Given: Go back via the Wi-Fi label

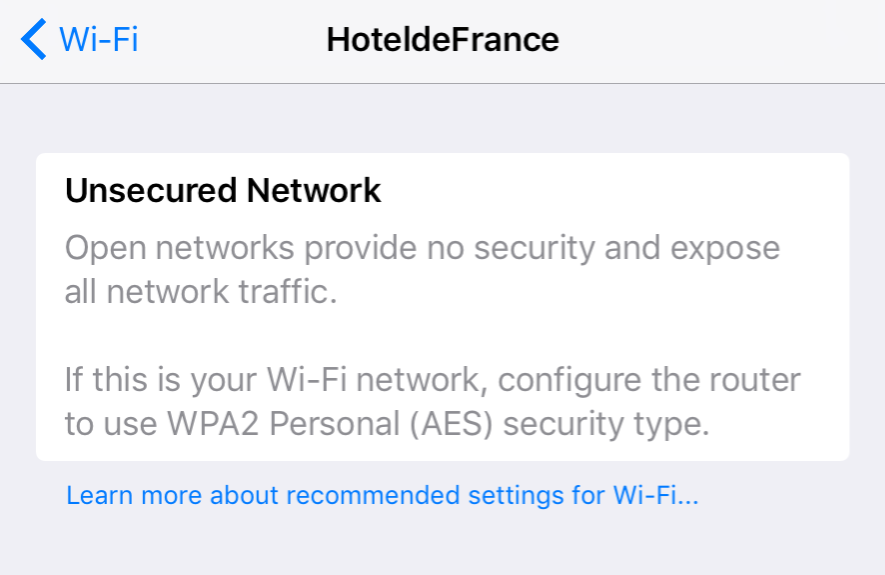Looking at the screenshot, I should pos(98,40).
